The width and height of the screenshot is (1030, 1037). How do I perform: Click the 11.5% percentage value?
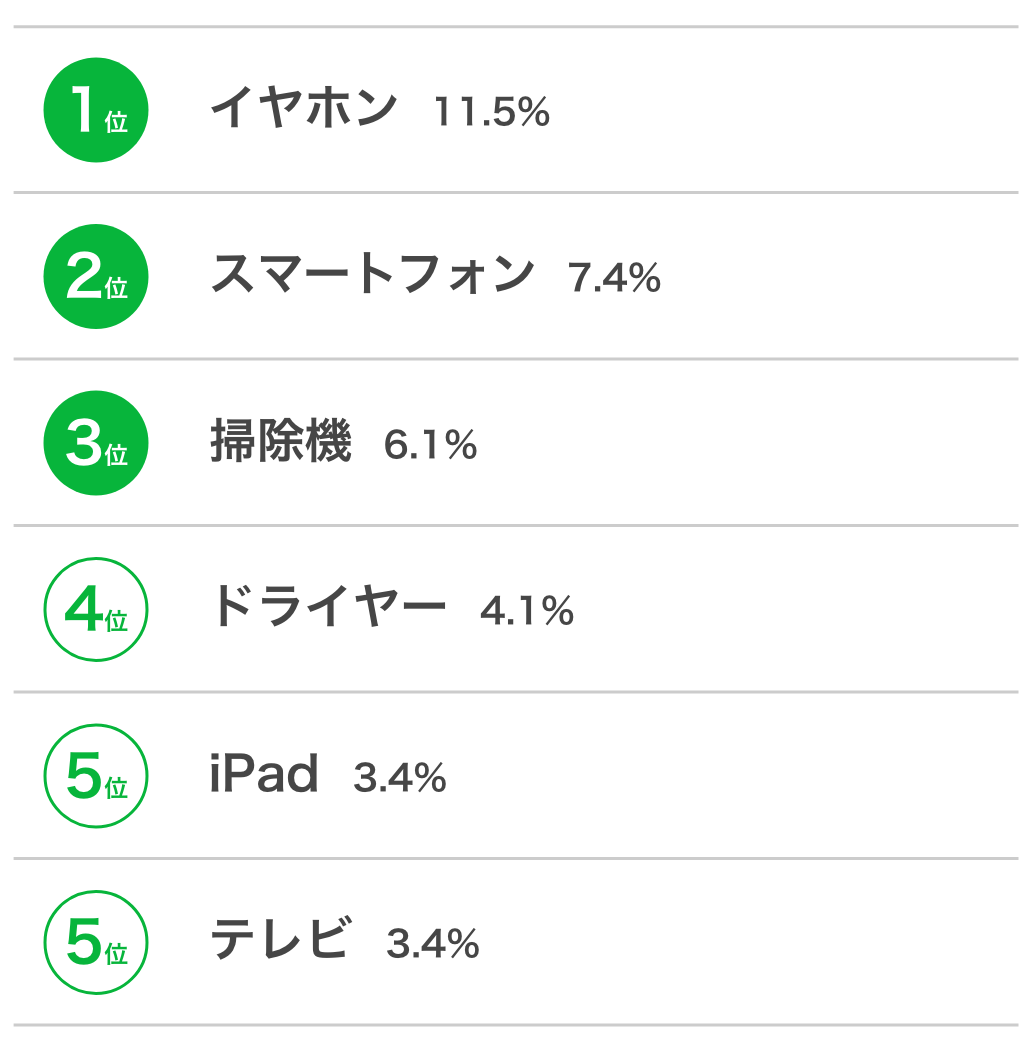(x=492, y=112)
